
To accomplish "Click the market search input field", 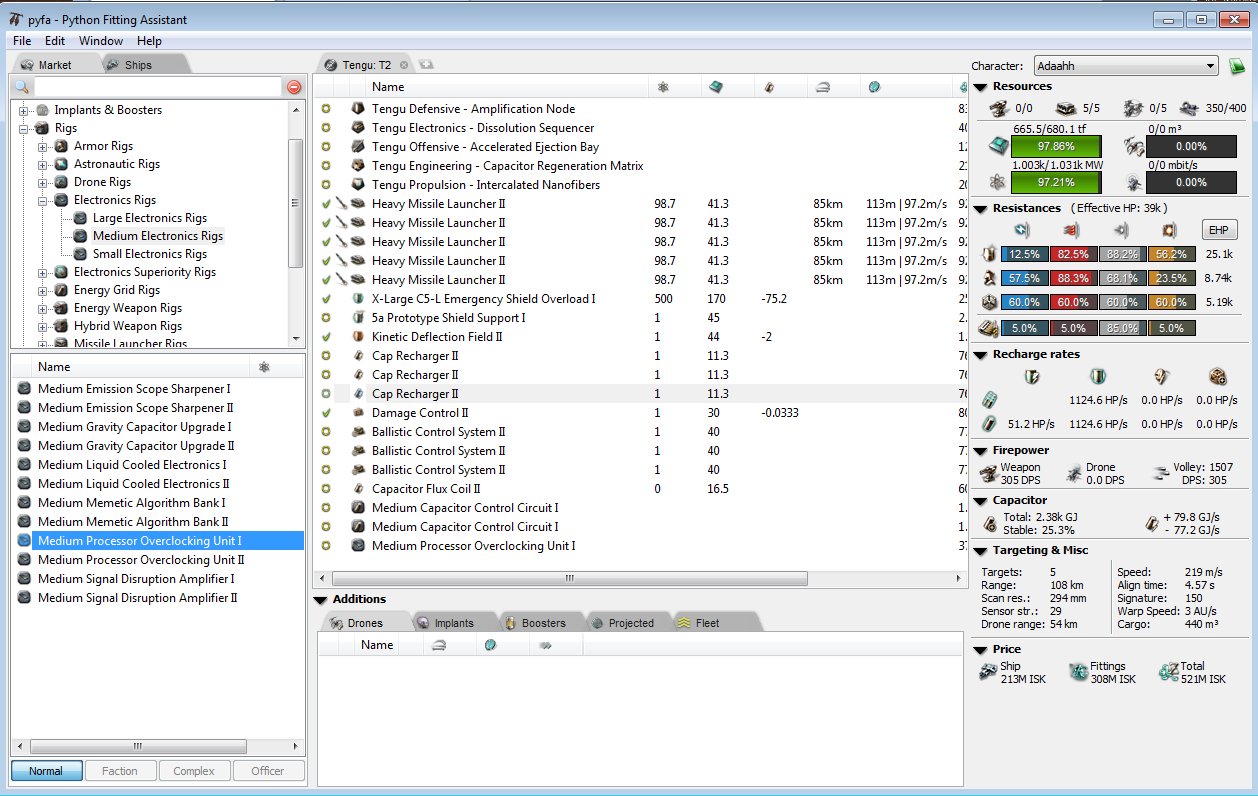I will (x=158, y=87).
